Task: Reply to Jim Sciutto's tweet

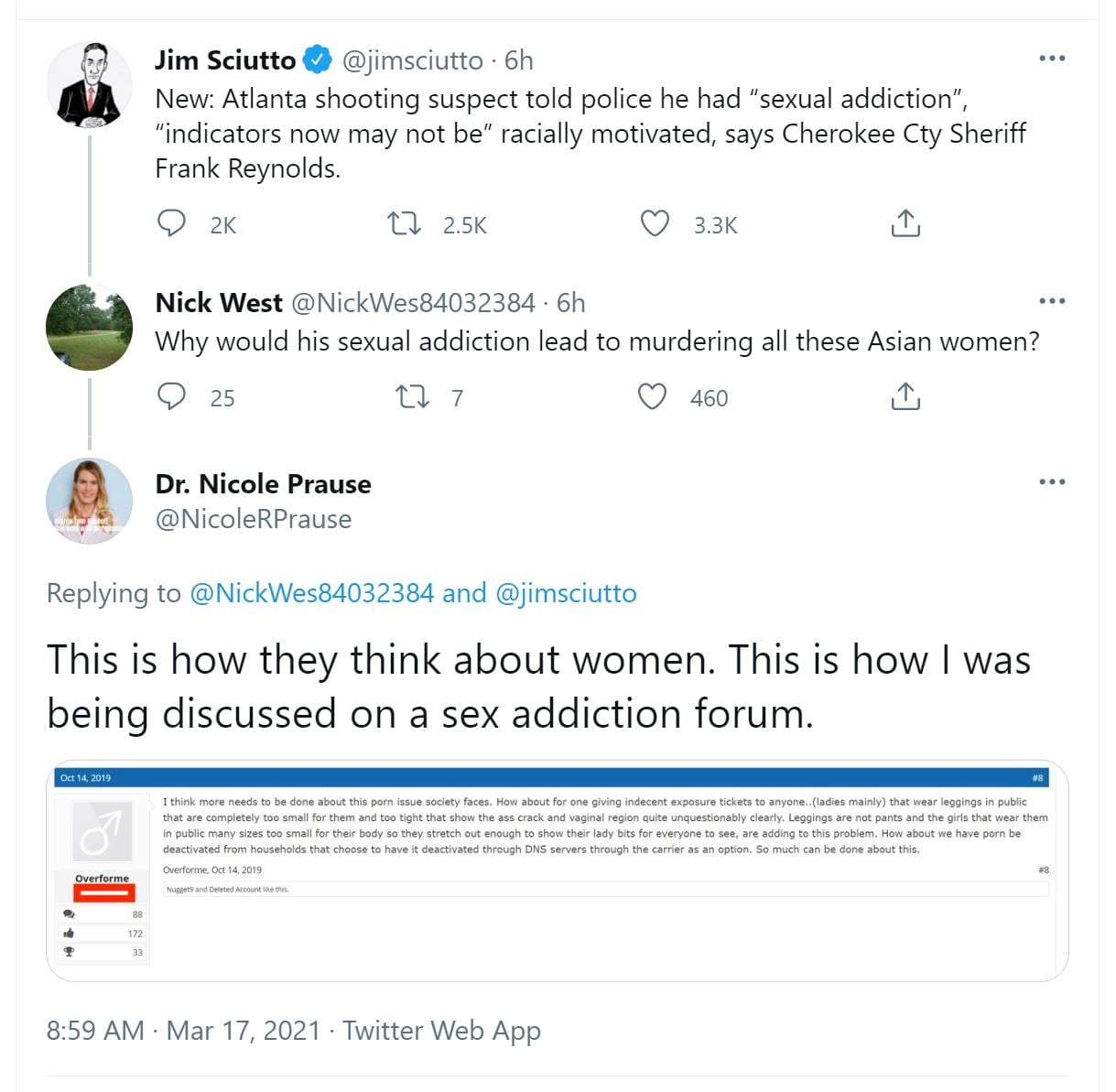Action: [x=172, y=223]
